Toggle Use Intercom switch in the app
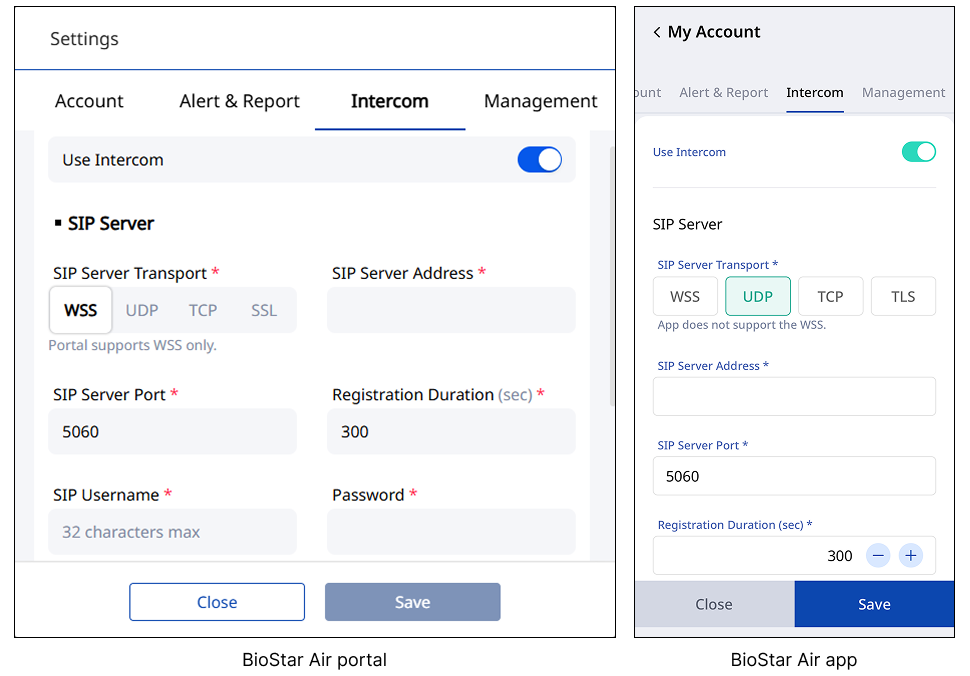This screenshot has height=676, width=970. pyautogui.click(x=918, y=152)
